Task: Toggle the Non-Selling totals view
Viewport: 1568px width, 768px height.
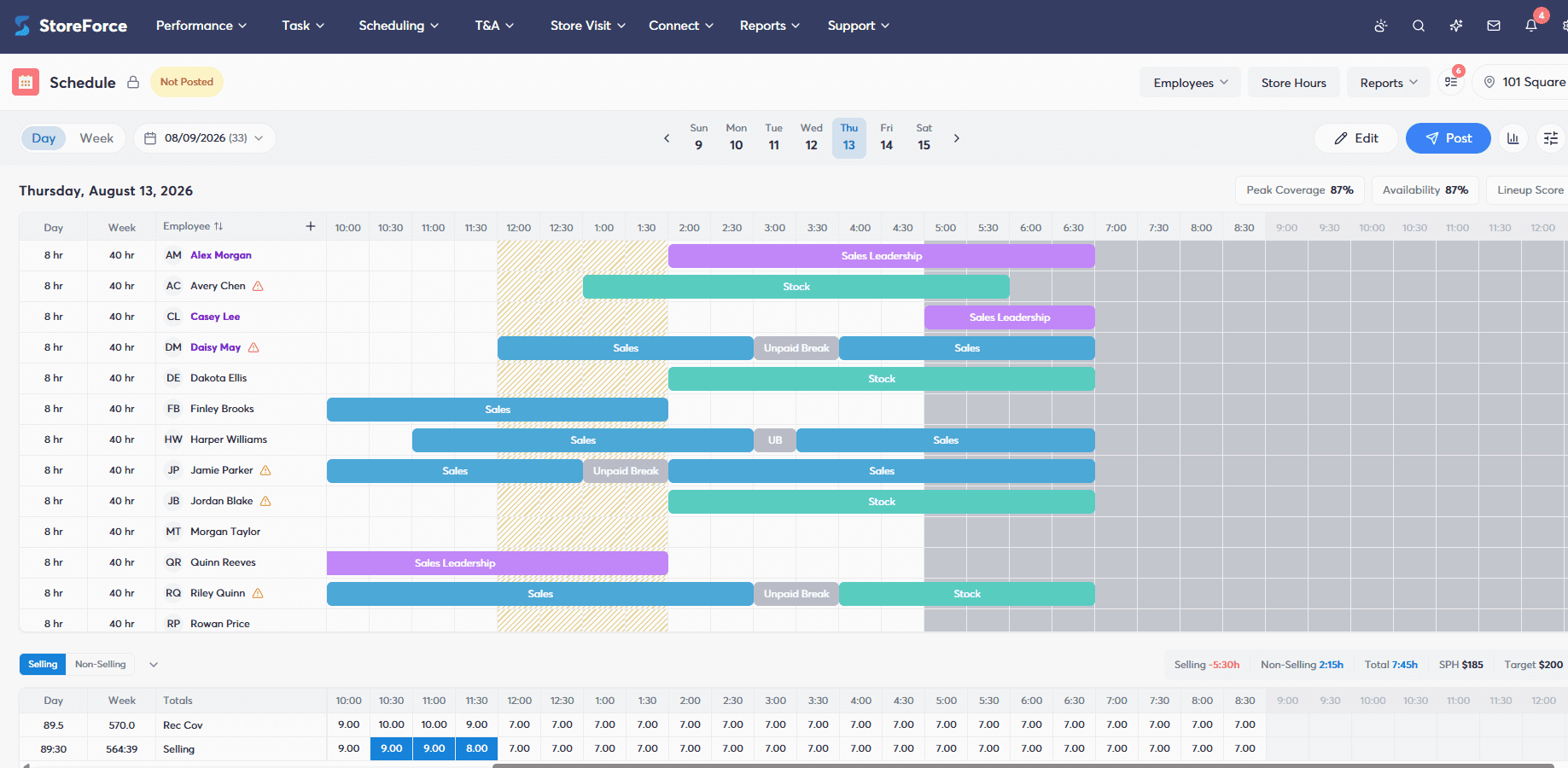Action: click(100, 664)
